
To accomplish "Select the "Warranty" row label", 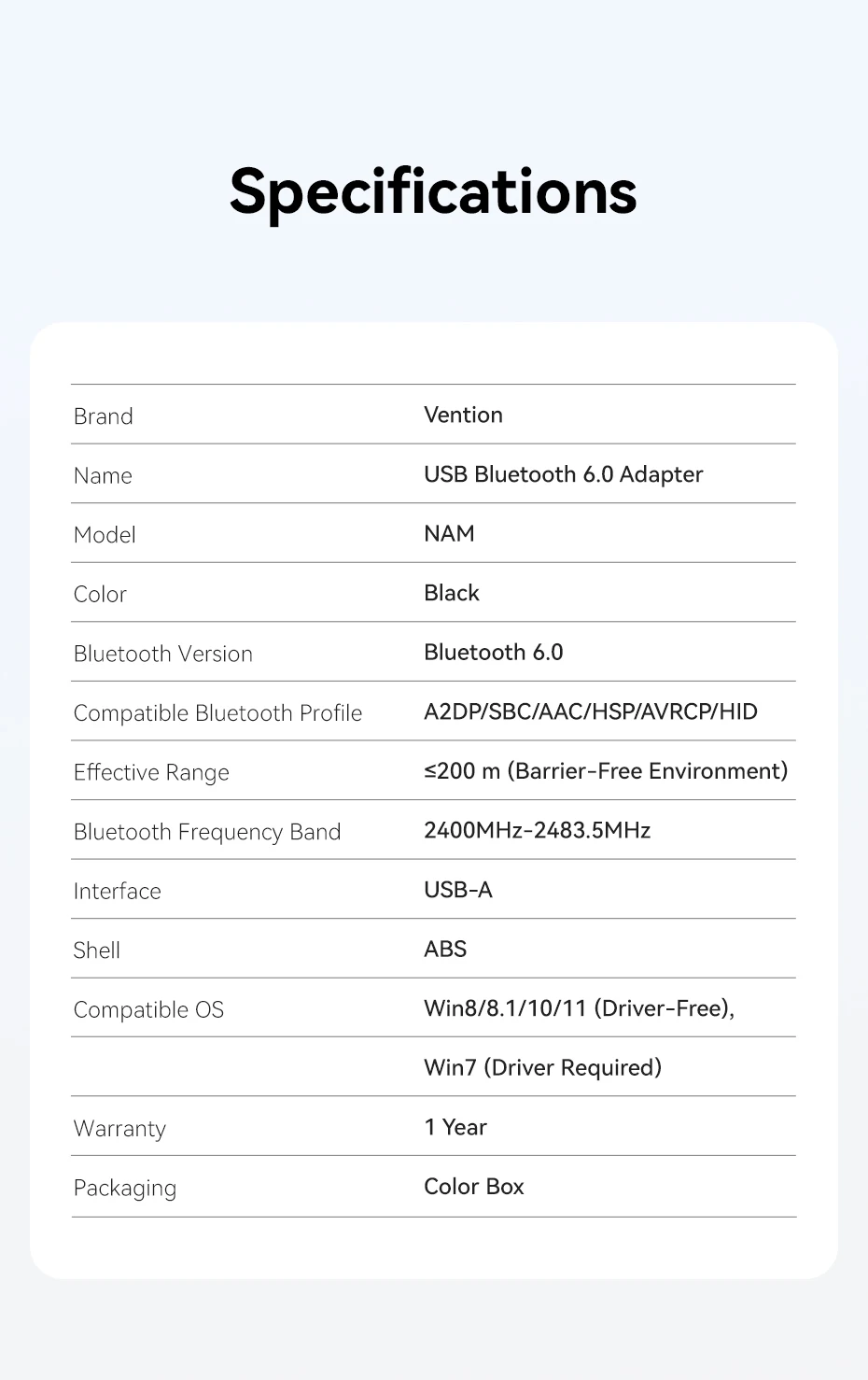I will [120, 1129].
